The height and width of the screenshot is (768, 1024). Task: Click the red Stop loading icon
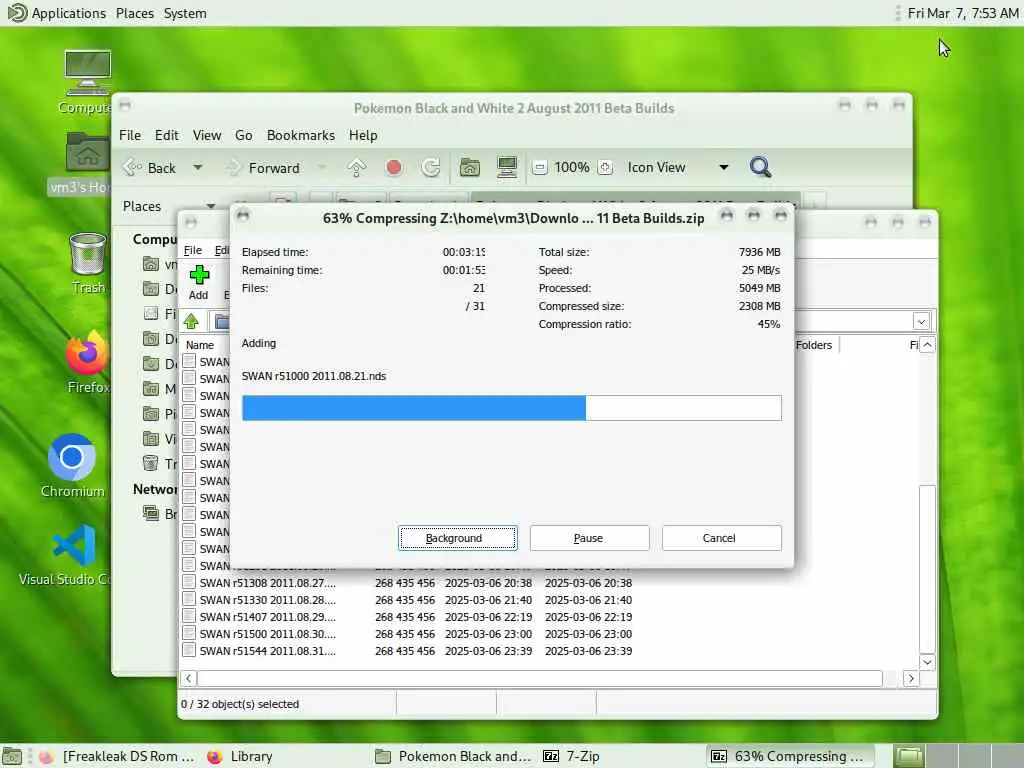coord(394,168)
